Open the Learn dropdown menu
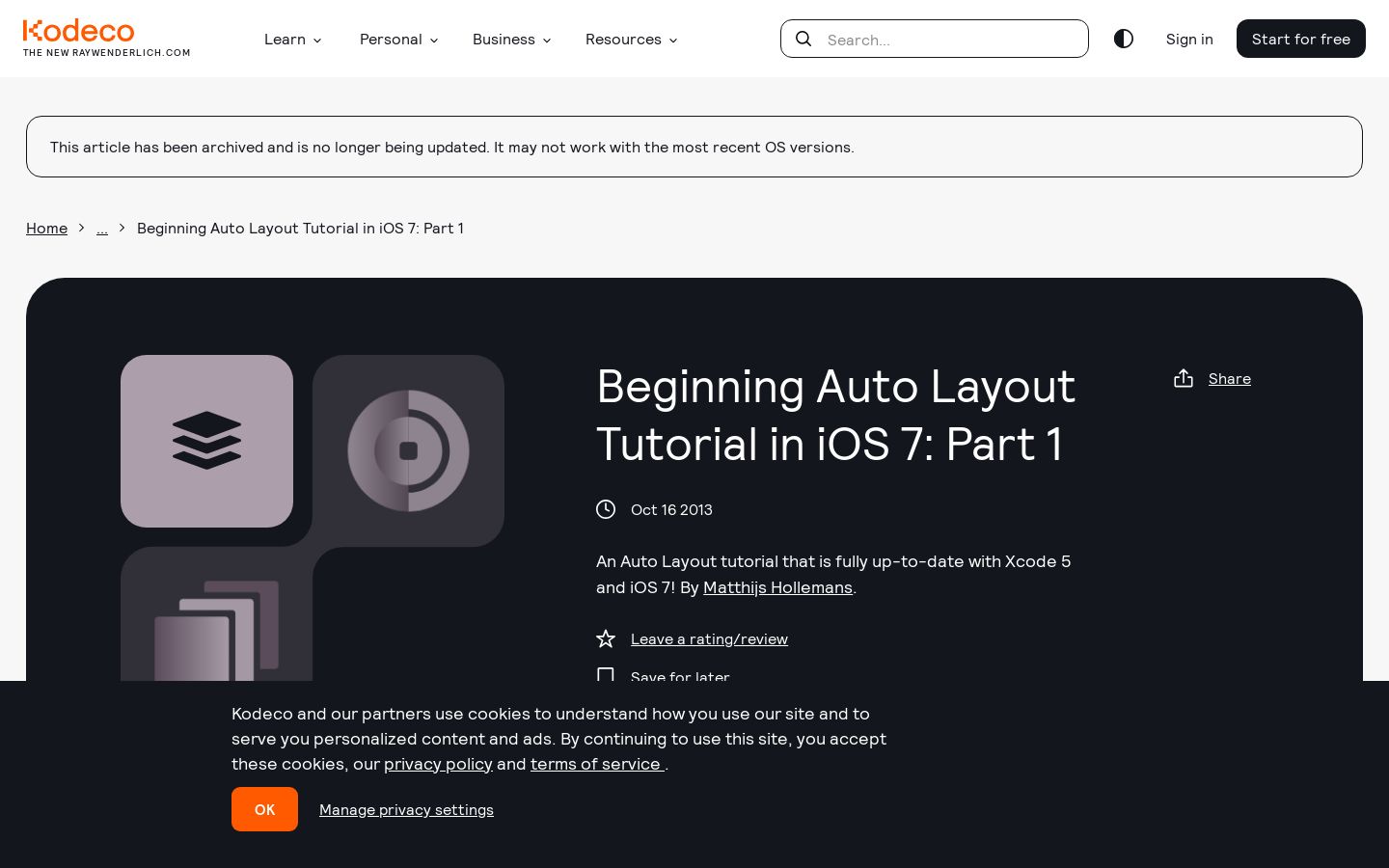 pyautogui.click(x=293, y=40)
